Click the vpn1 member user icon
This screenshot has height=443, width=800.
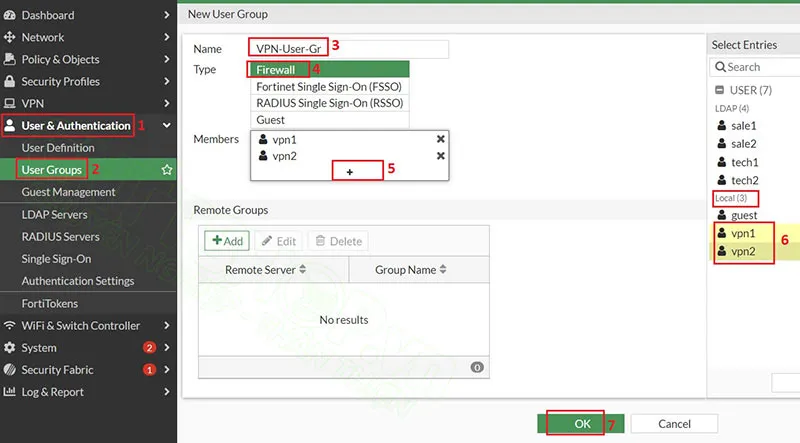pos(263,139)
